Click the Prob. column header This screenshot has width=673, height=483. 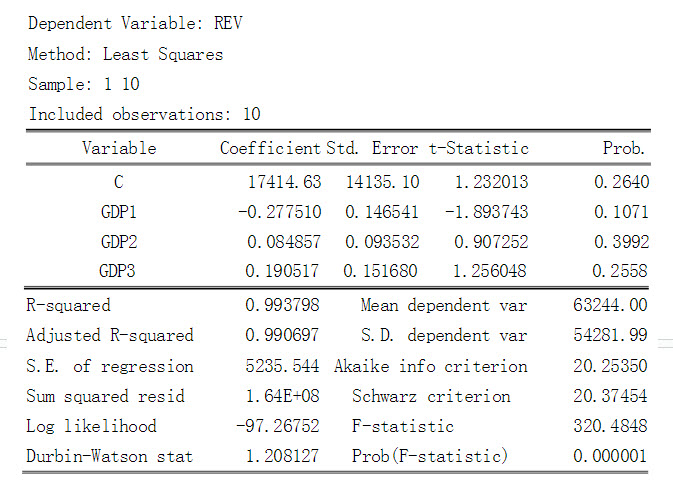pos(623,149)
